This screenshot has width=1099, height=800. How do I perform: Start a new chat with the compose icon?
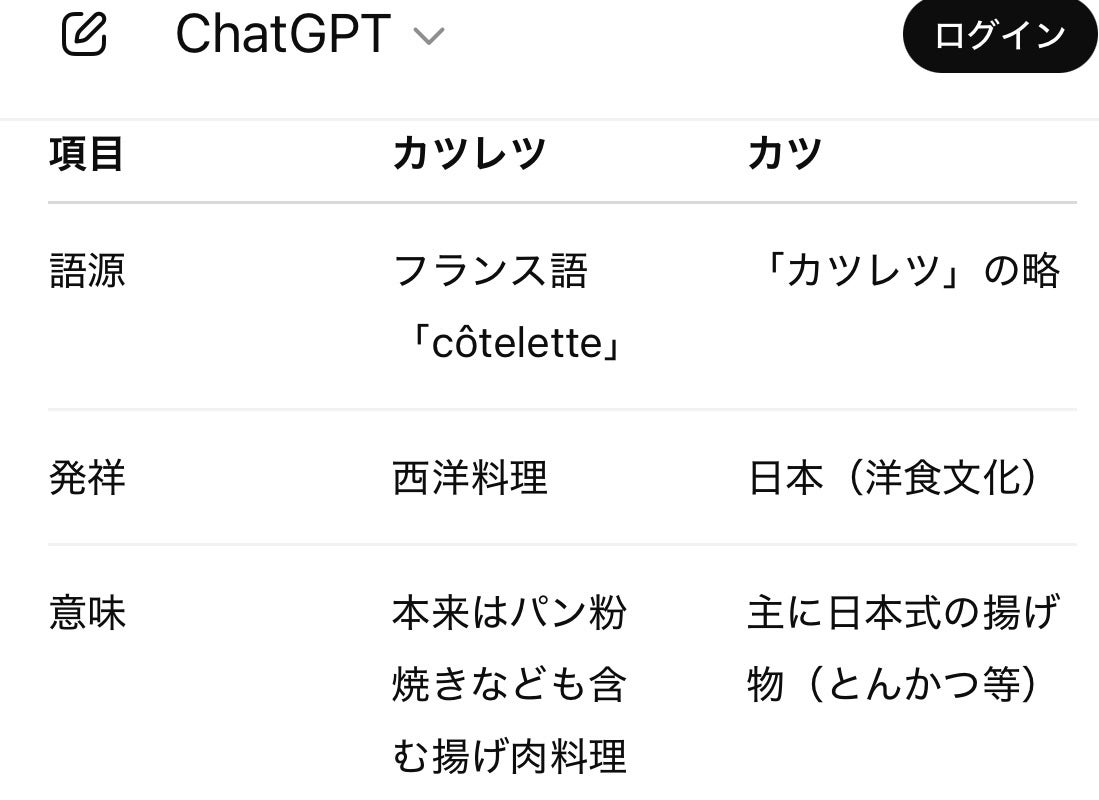click(x=84, y=35)
